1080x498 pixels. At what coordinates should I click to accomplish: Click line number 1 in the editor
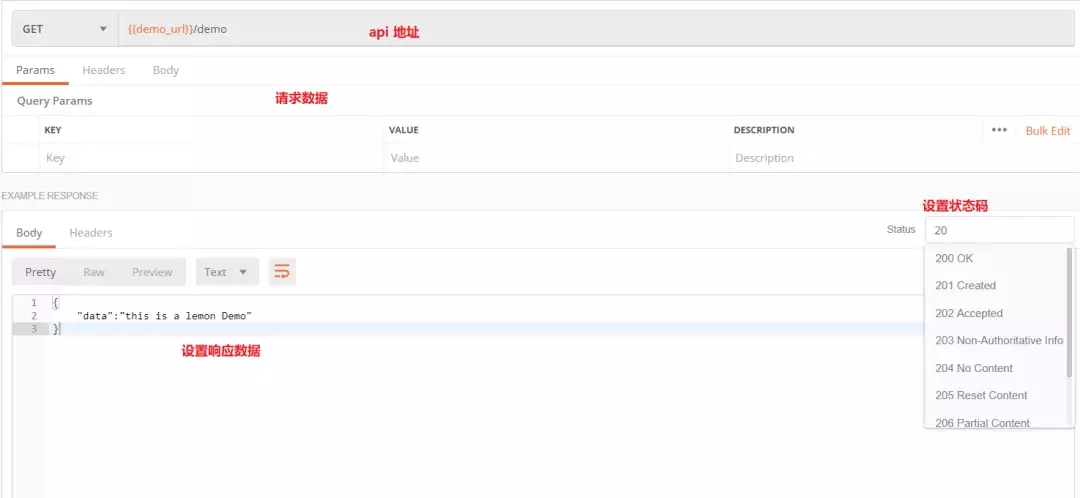coord(33,302)
